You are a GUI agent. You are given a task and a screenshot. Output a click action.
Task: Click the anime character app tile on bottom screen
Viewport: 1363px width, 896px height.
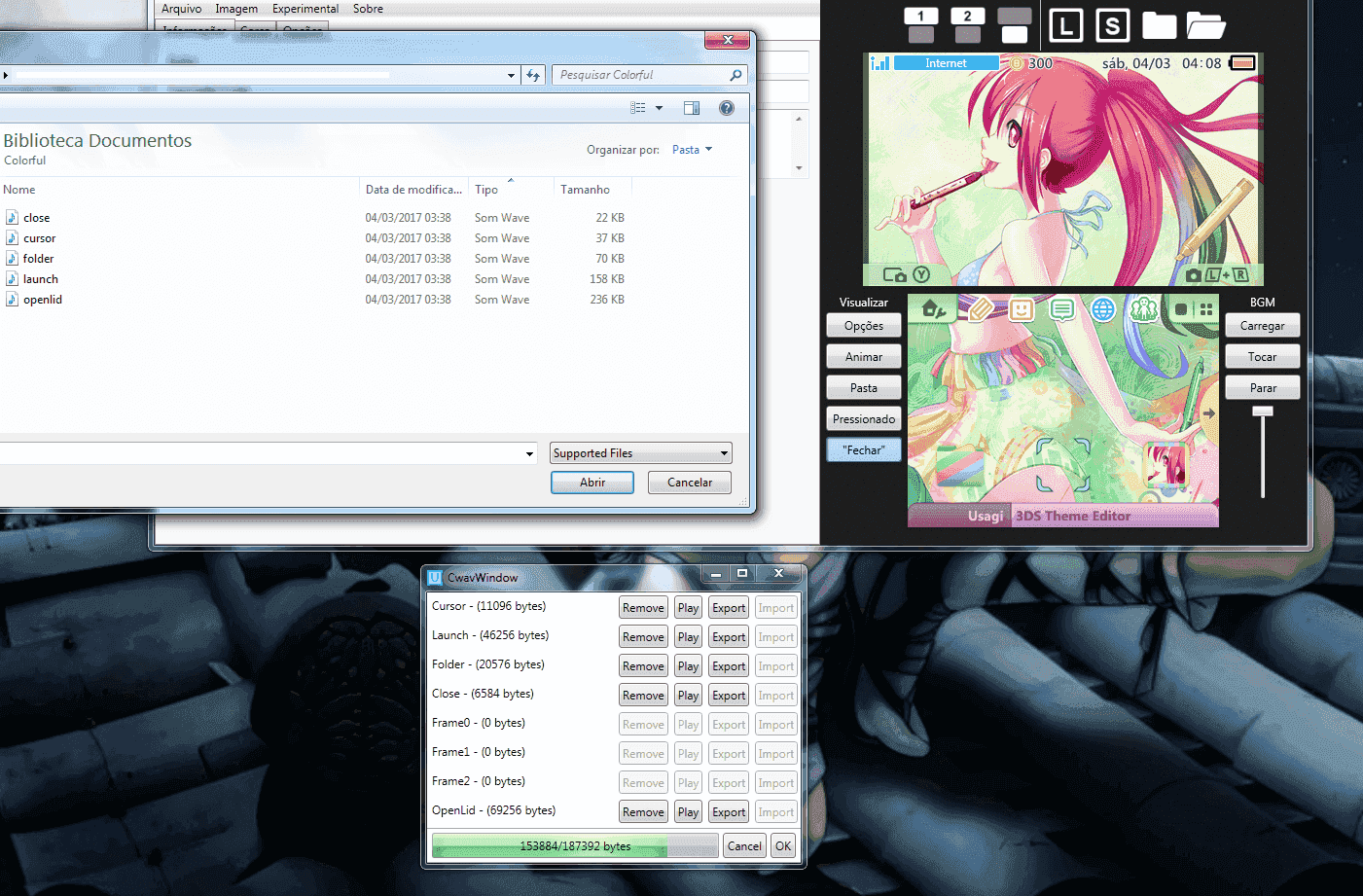point(1166,466)
